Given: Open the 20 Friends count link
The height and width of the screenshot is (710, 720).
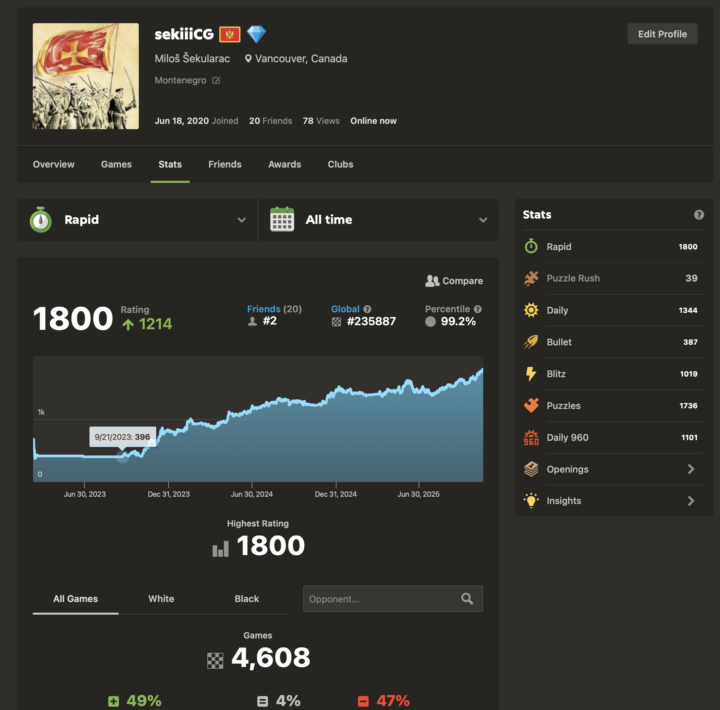Looking at the screenshot, I should click(x=270, y=121).
